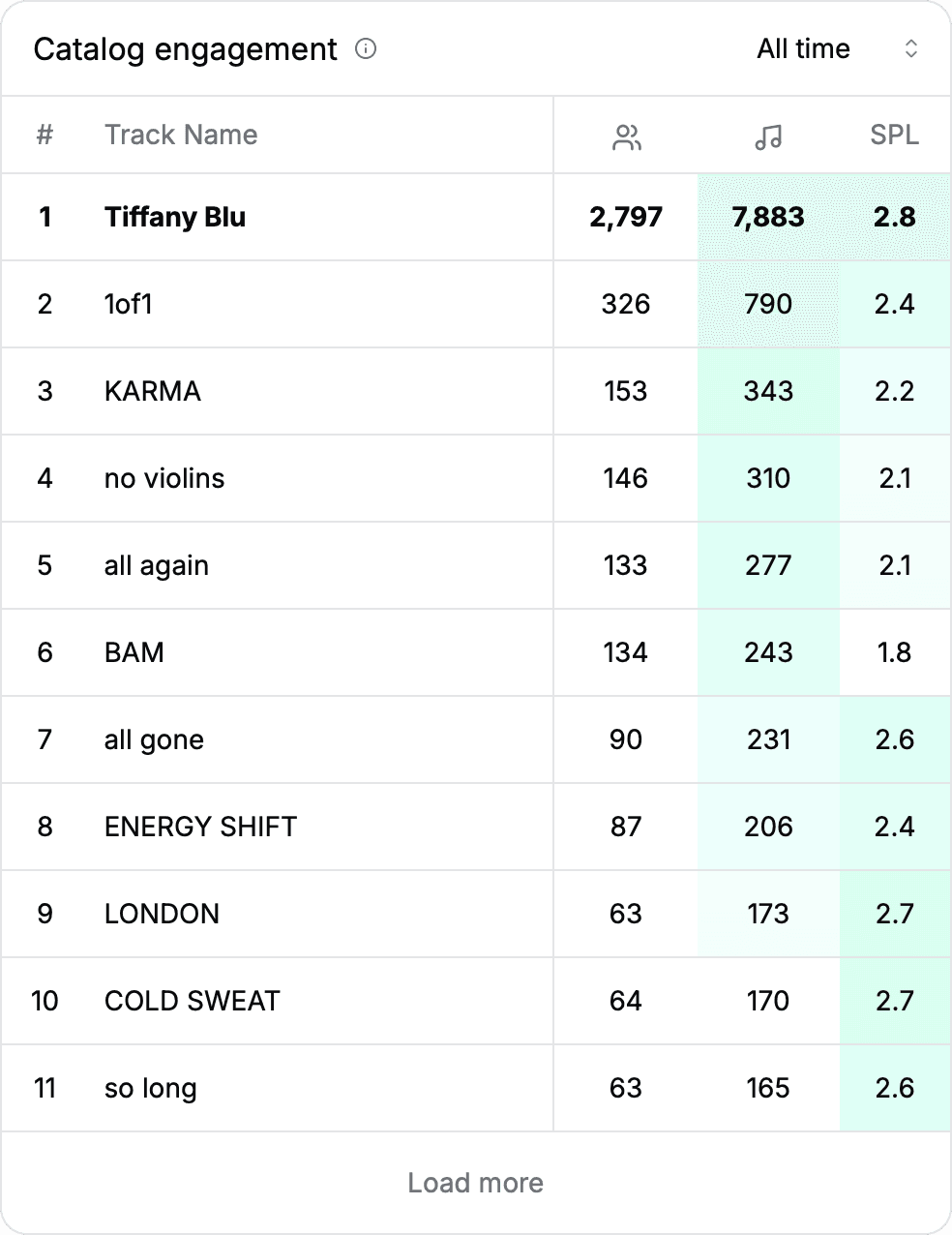
Task: Sort by the SPL column header
Action: click(x=894, y=135)
